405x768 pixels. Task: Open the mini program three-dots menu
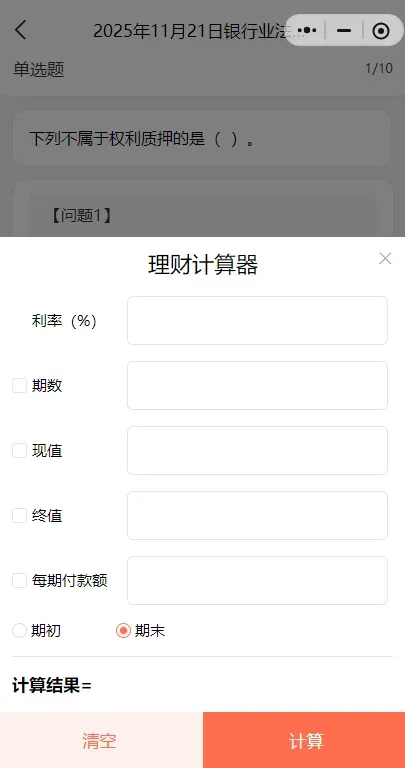click(x=307, y=30)
